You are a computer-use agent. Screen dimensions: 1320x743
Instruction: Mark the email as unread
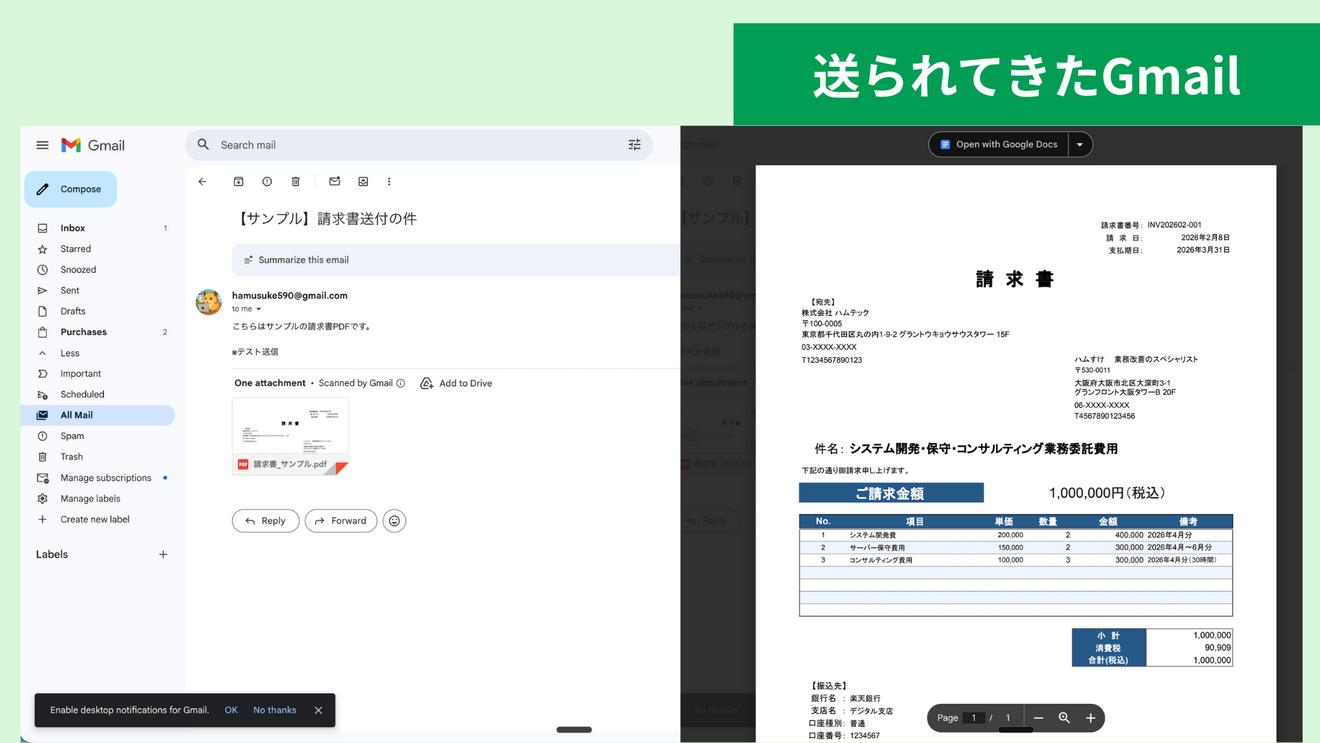click(x=335, y=182)
